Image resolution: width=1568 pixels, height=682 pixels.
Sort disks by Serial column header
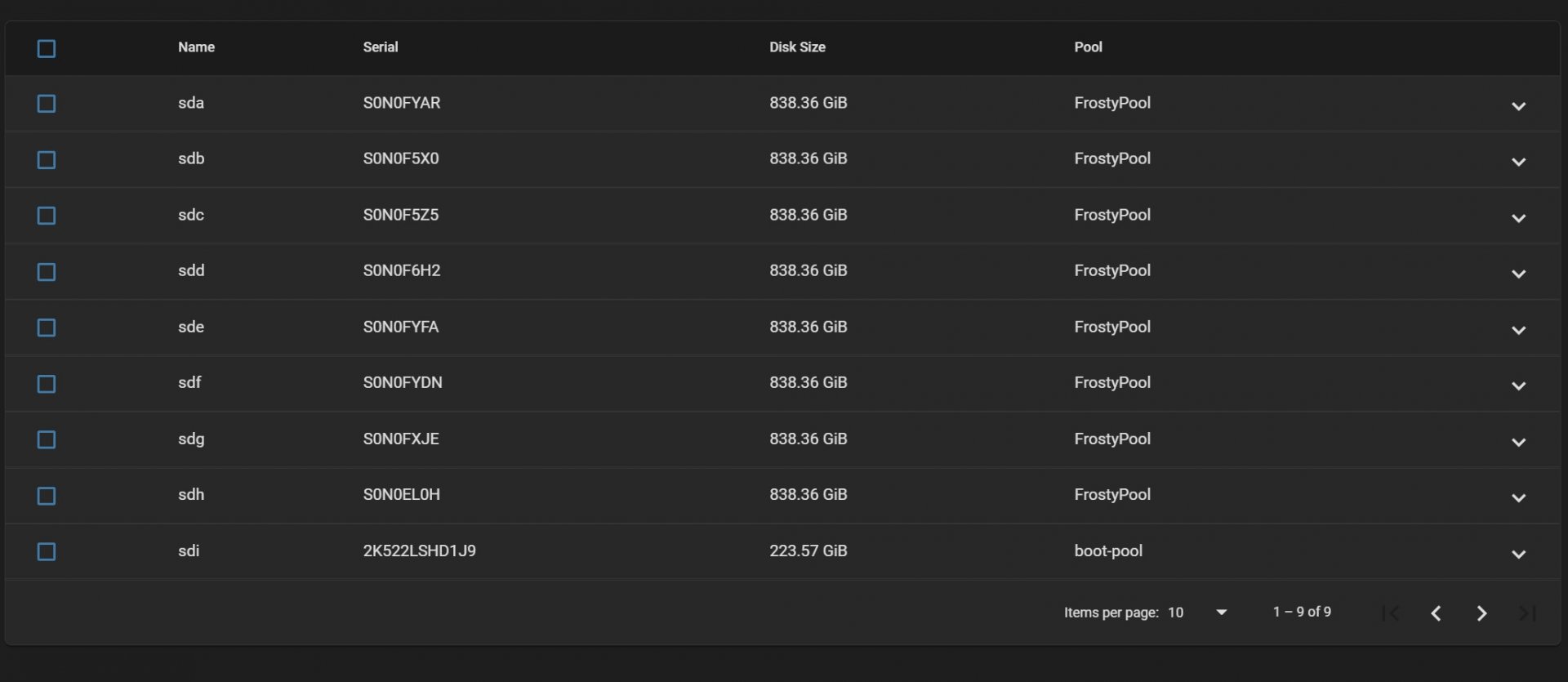(x=381, y=47)
